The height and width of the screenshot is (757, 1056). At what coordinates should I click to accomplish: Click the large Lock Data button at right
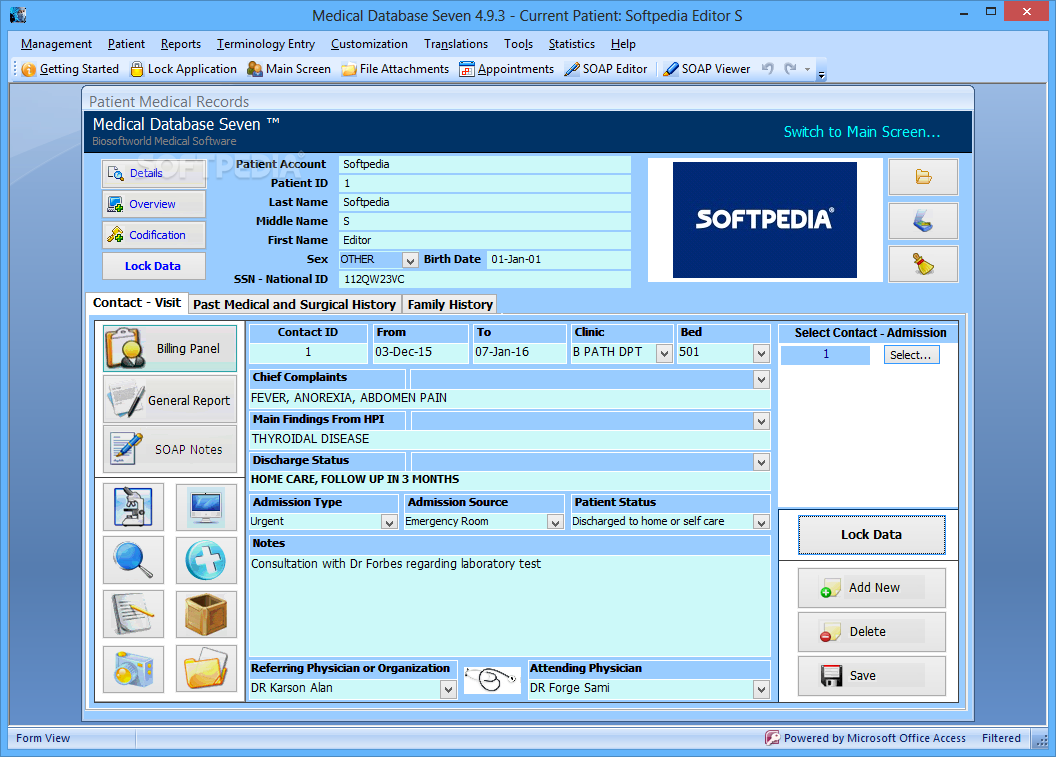[x=871, y=535]
